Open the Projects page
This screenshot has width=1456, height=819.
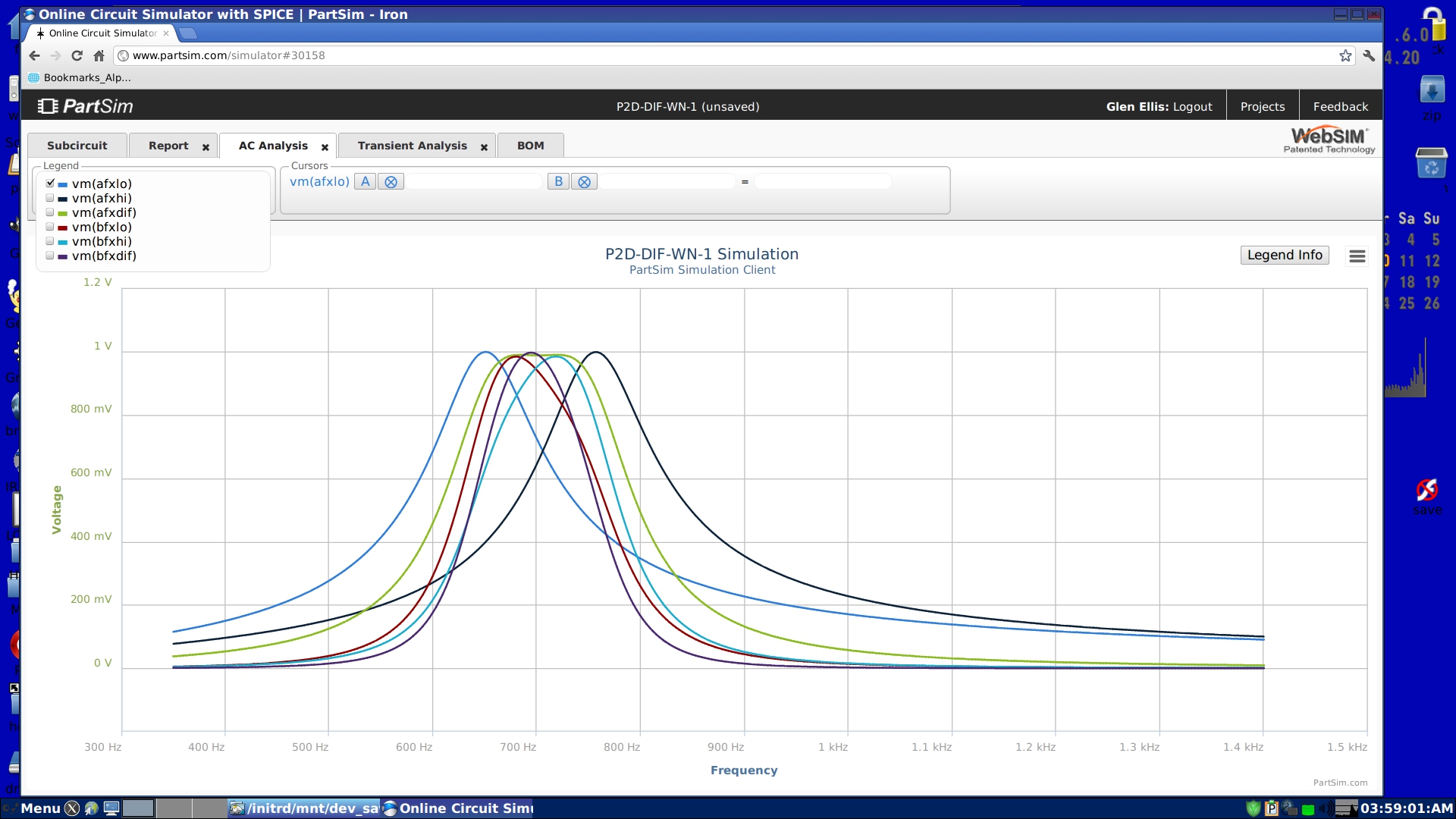click(1263, 107)
